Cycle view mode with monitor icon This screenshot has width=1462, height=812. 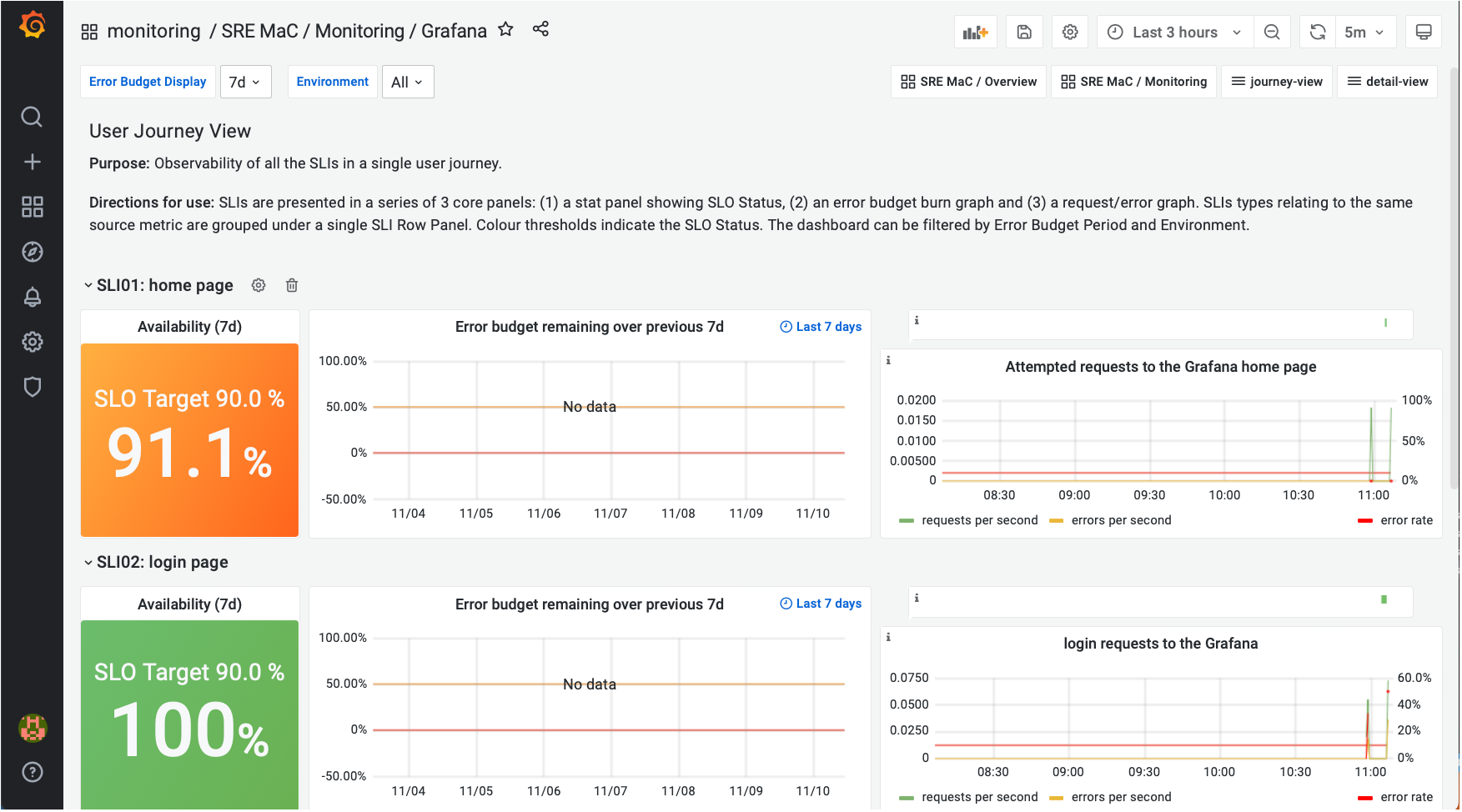1424,33
